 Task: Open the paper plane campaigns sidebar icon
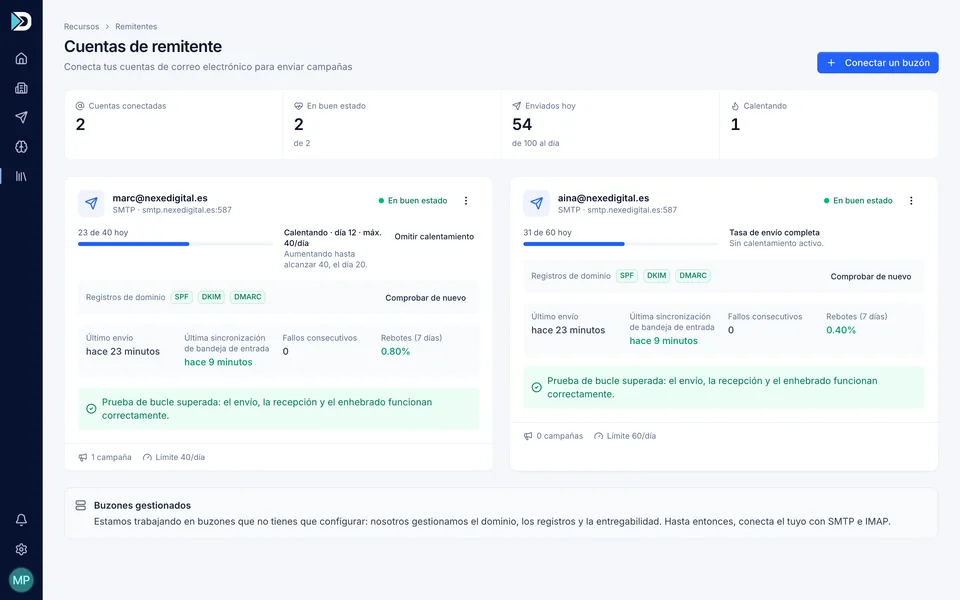coord(21,118)
